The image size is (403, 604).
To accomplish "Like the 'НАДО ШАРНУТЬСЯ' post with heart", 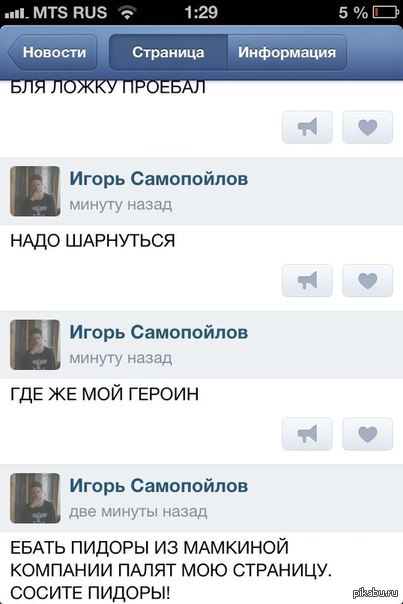I will pyautogui.click(x=368, y=280).
